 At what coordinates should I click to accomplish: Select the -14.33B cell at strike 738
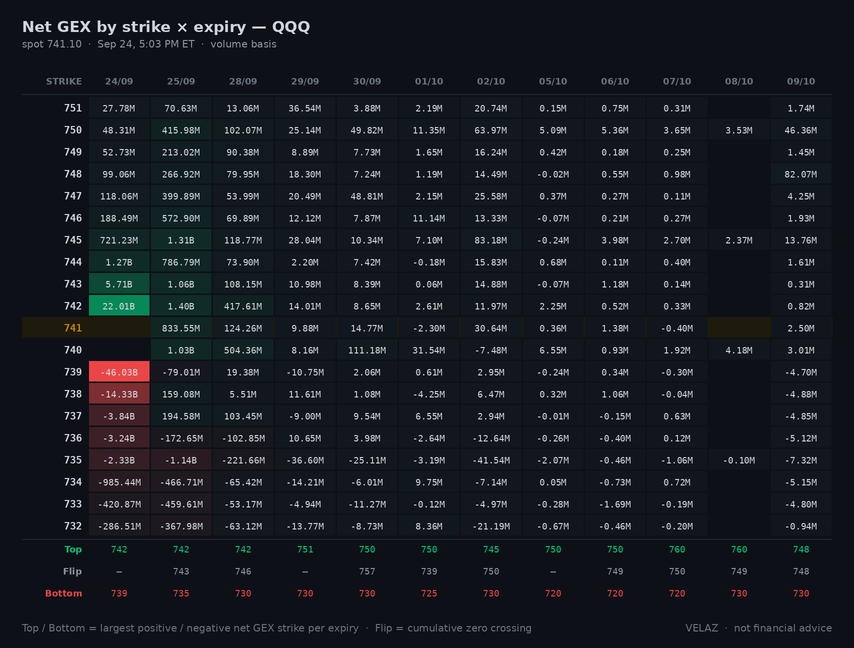click(119, 394)
